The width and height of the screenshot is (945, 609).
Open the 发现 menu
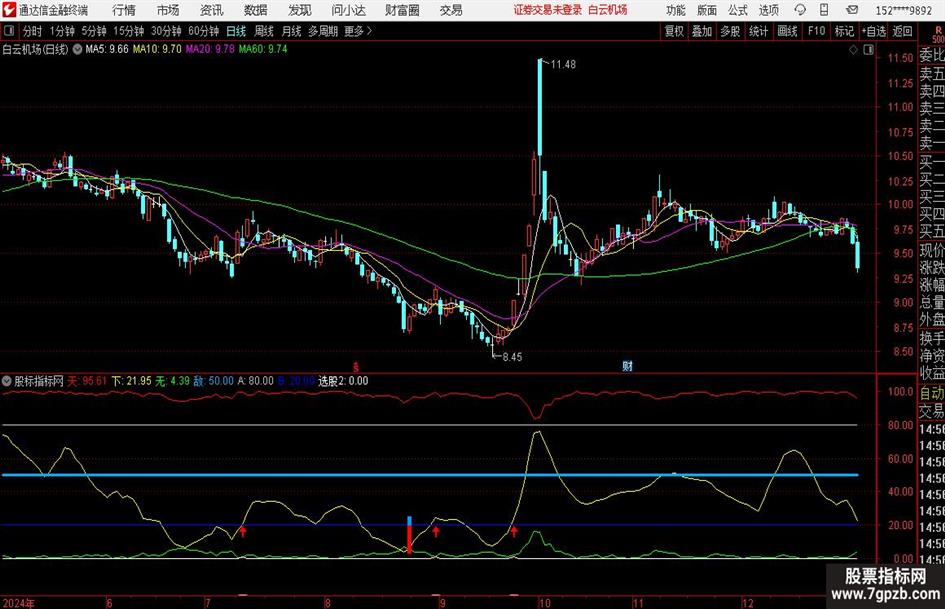point(300,10)
